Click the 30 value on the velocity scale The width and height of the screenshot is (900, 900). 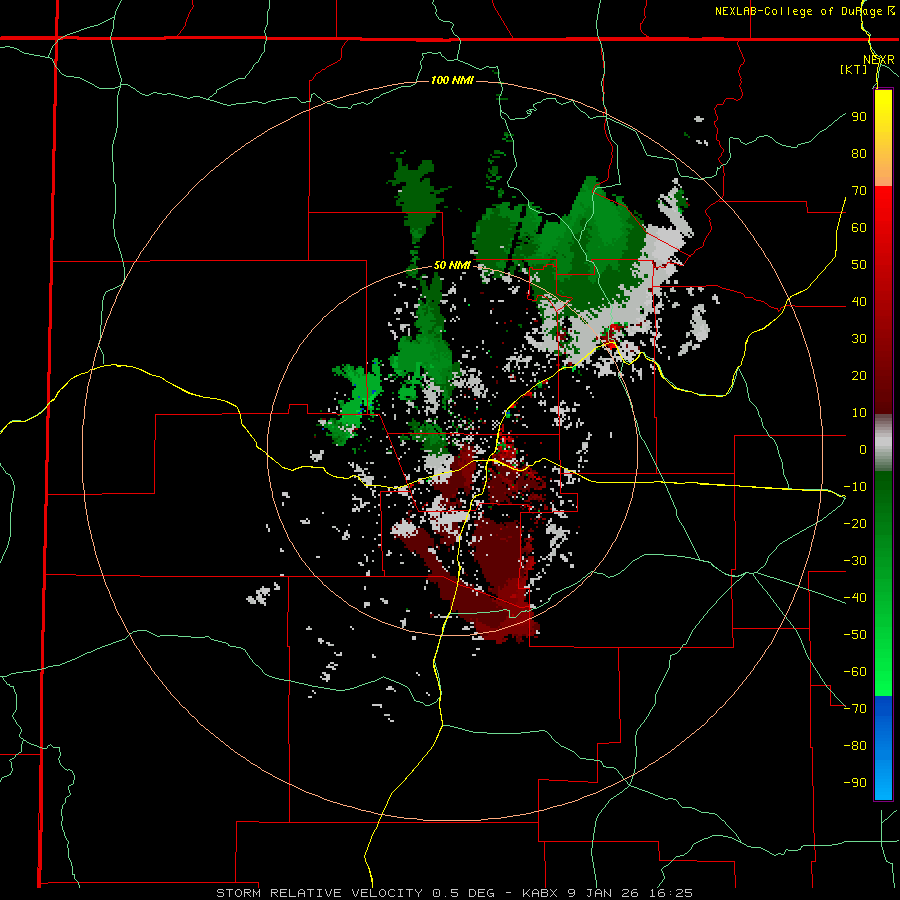click(x=859, y=339)
